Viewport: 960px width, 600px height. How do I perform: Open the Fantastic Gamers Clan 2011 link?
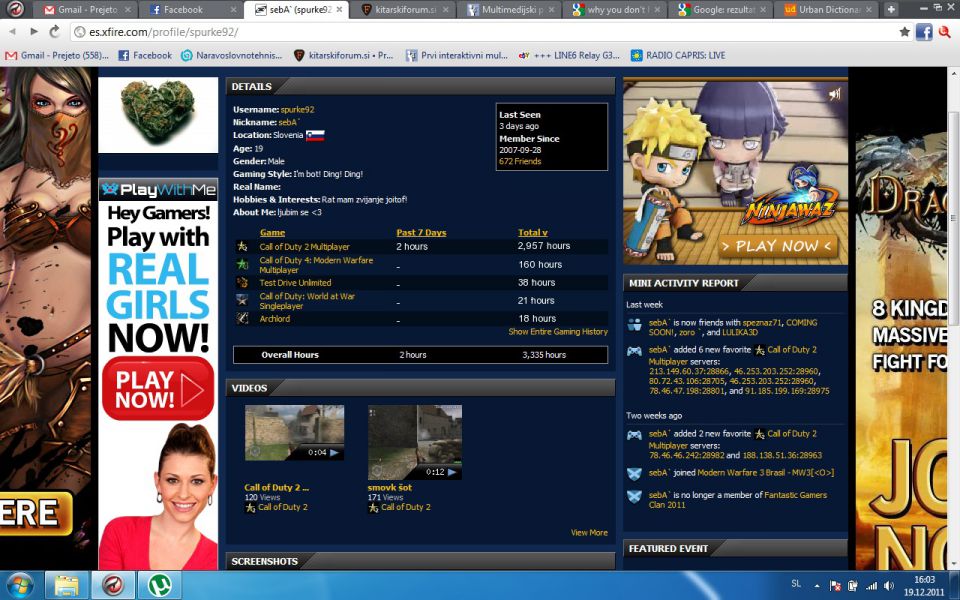(x=738, y=500)
